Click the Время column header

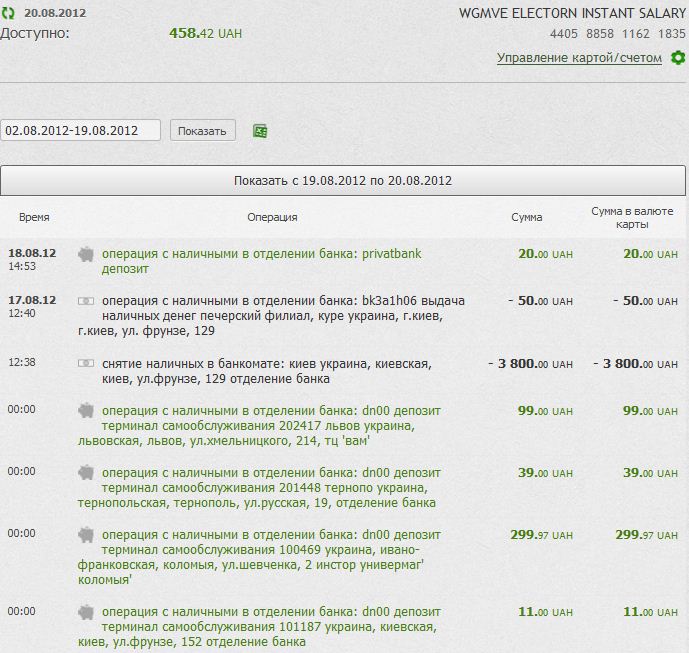34,217
